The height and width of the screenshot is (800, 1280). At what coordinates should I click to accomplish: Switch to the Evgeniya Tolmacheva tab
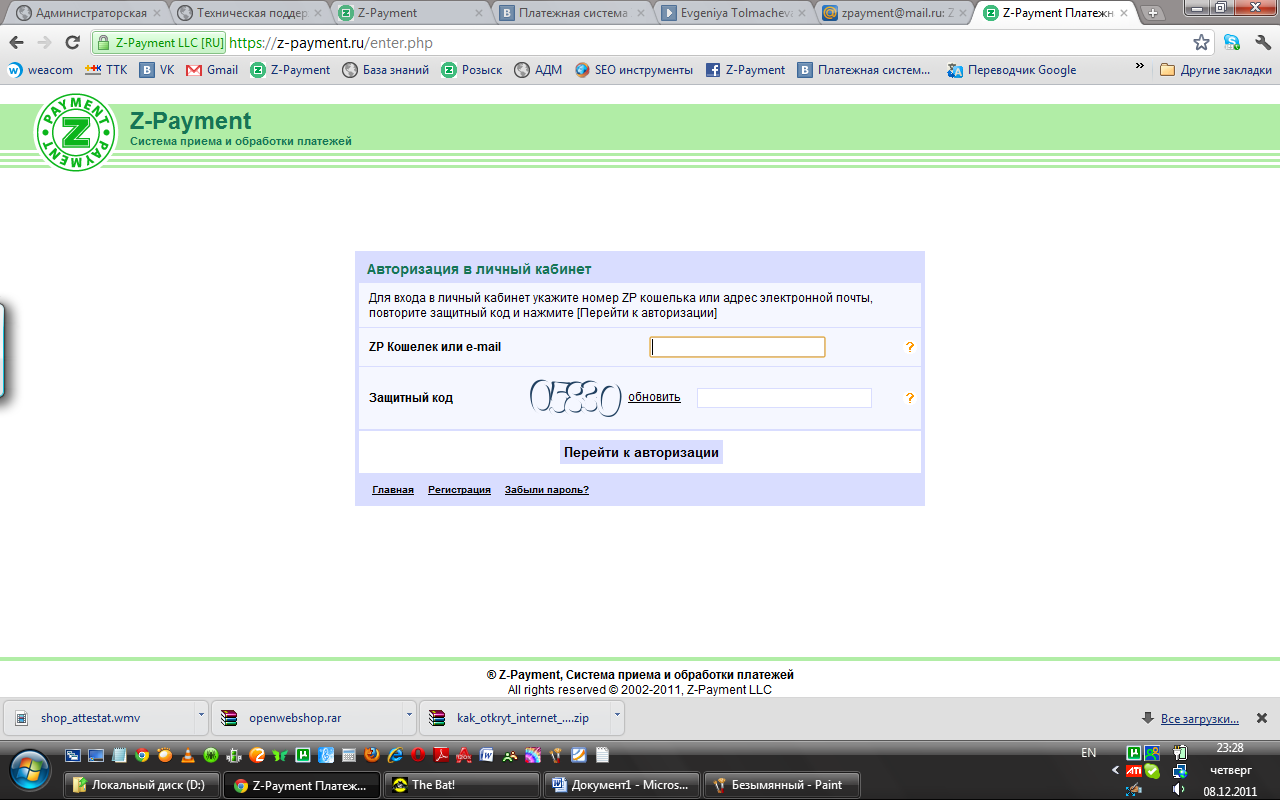735,13
